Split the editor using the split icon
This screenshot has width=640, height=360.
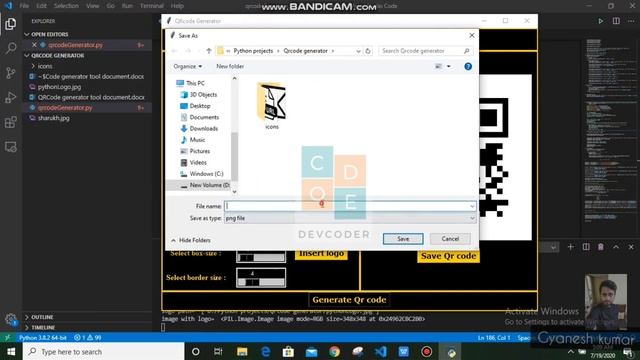[616, 21]
